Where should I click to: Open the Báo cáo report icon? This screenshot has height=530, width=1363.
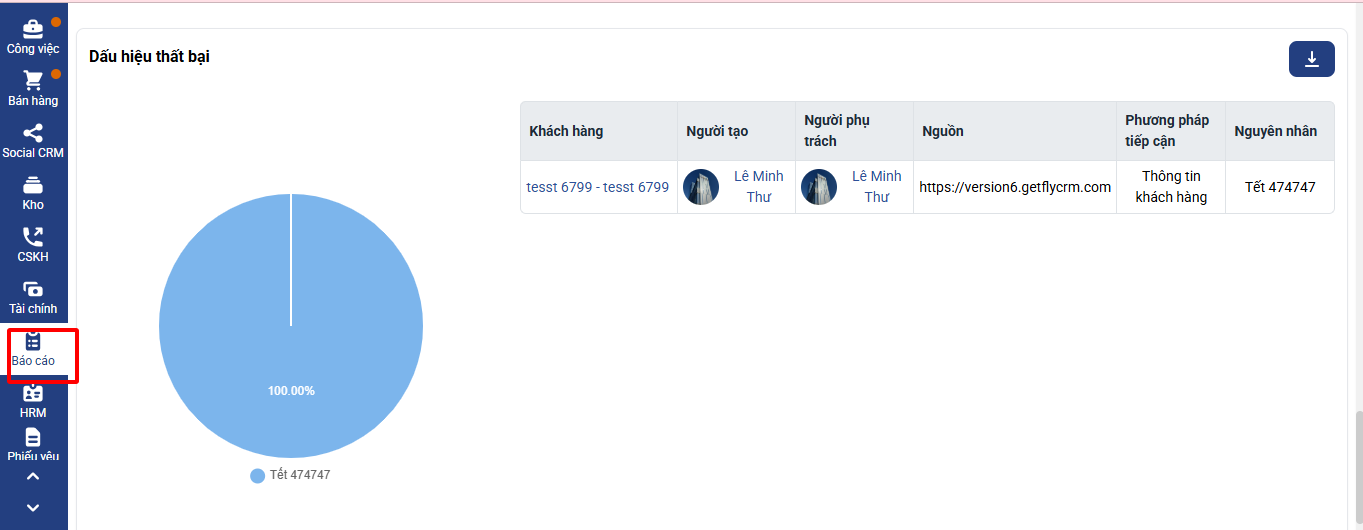click(x=33, y=342)
